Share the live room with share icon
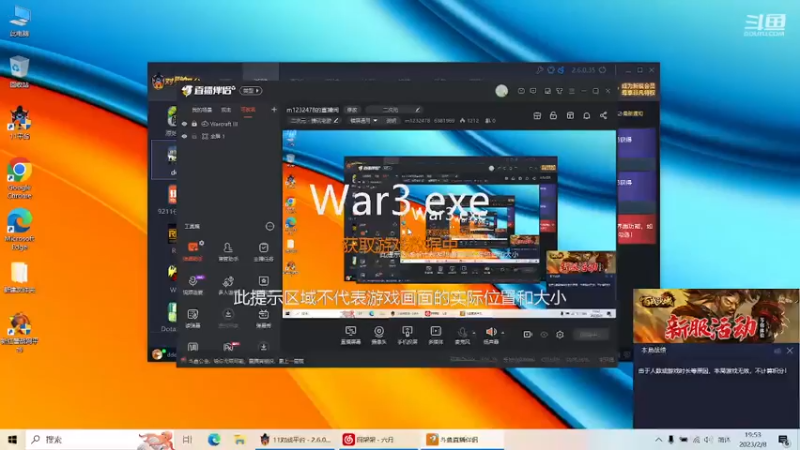Viewport: 800px width, 450px height. coord(604,116)
